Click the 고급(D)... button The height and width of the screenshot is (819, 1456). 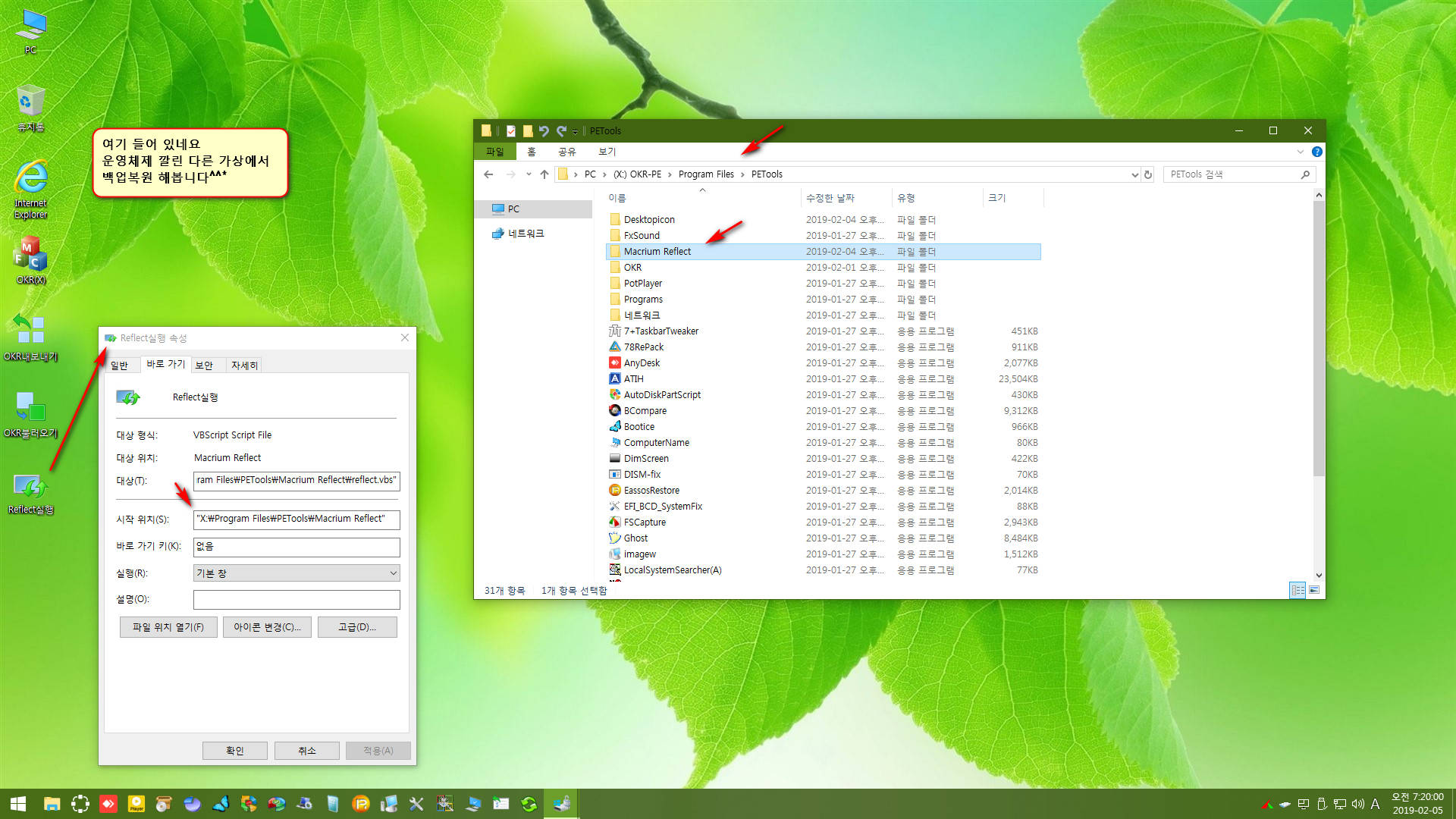point(357,627)
